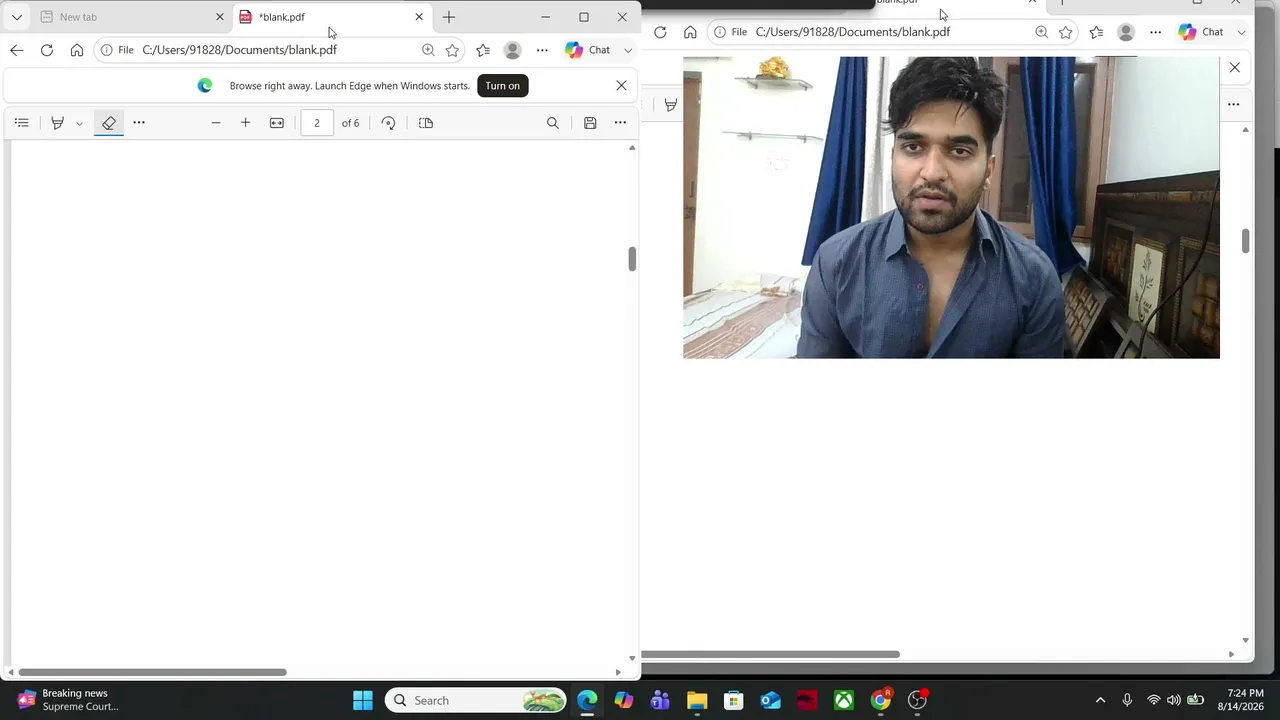Click the left window horizontal scrollbar thumb
The image size is (1280, 720).
153,672
